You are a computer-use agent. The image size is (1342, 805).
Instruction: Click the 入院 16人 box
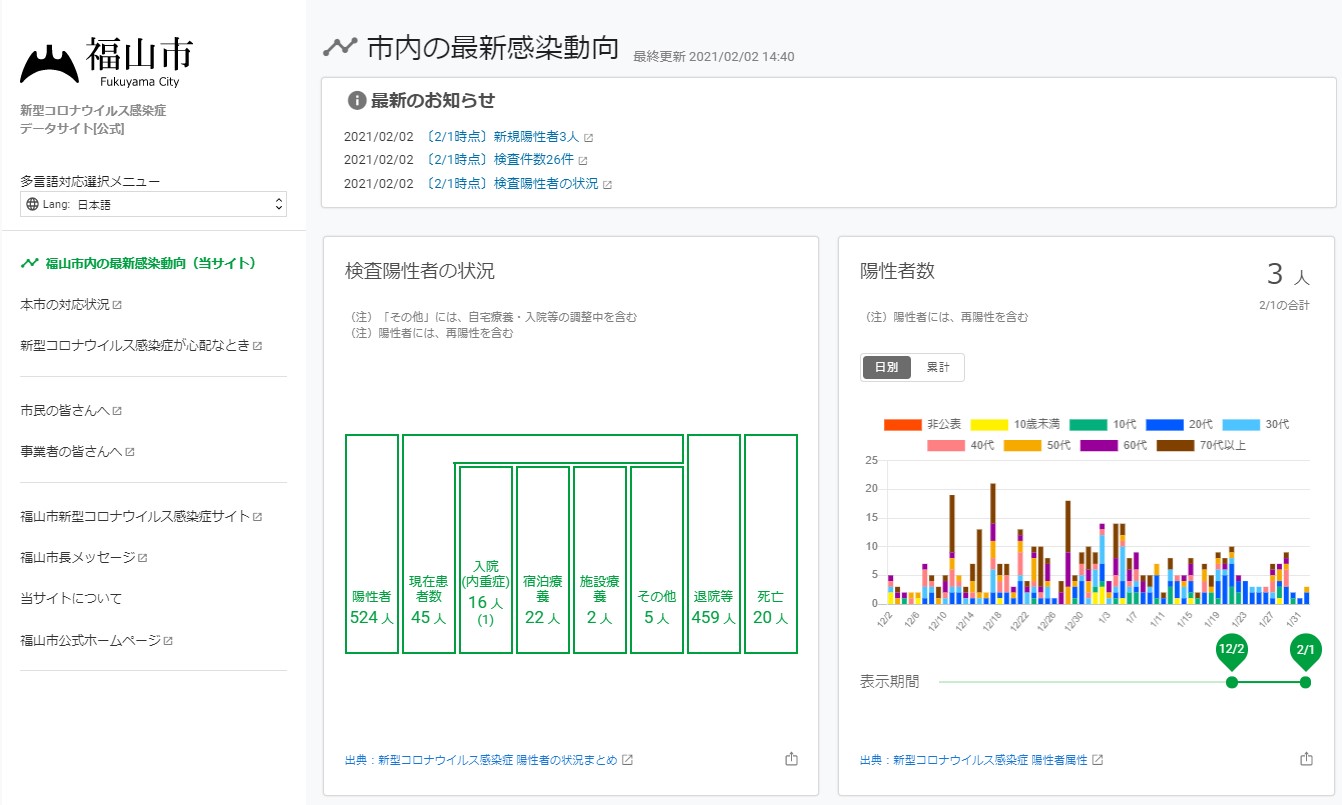[x=486, y=560]
